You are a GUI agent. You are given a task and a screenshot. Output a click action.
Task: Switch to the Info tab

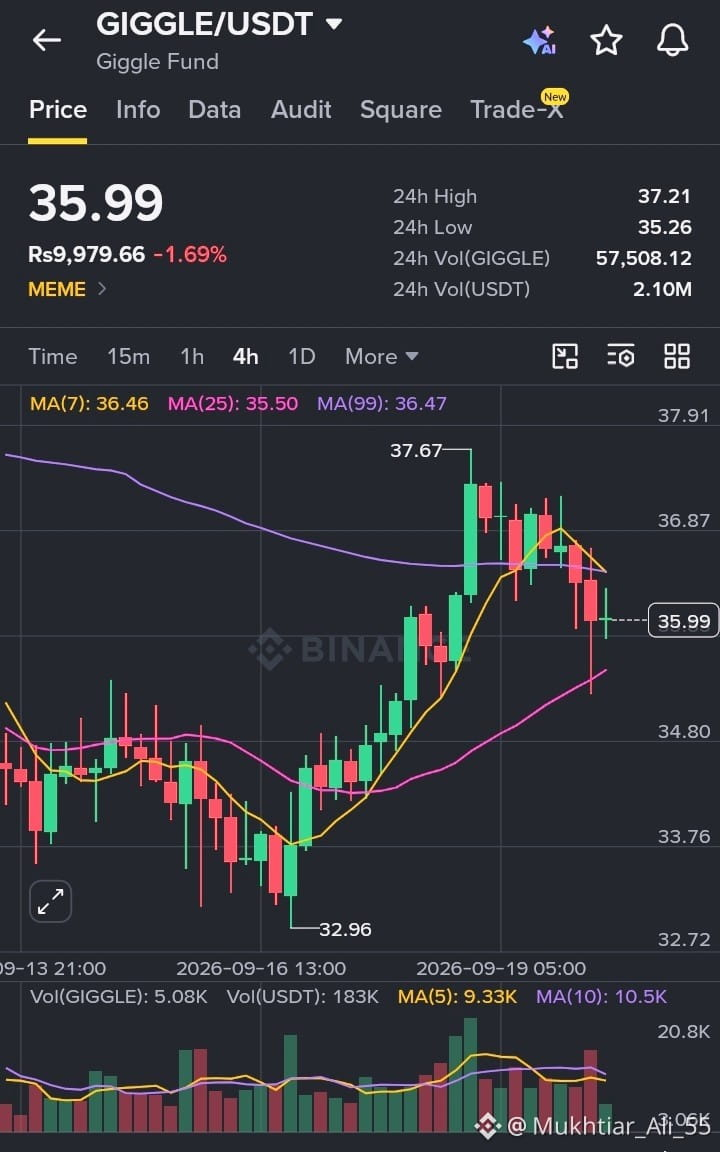(138, 109)
